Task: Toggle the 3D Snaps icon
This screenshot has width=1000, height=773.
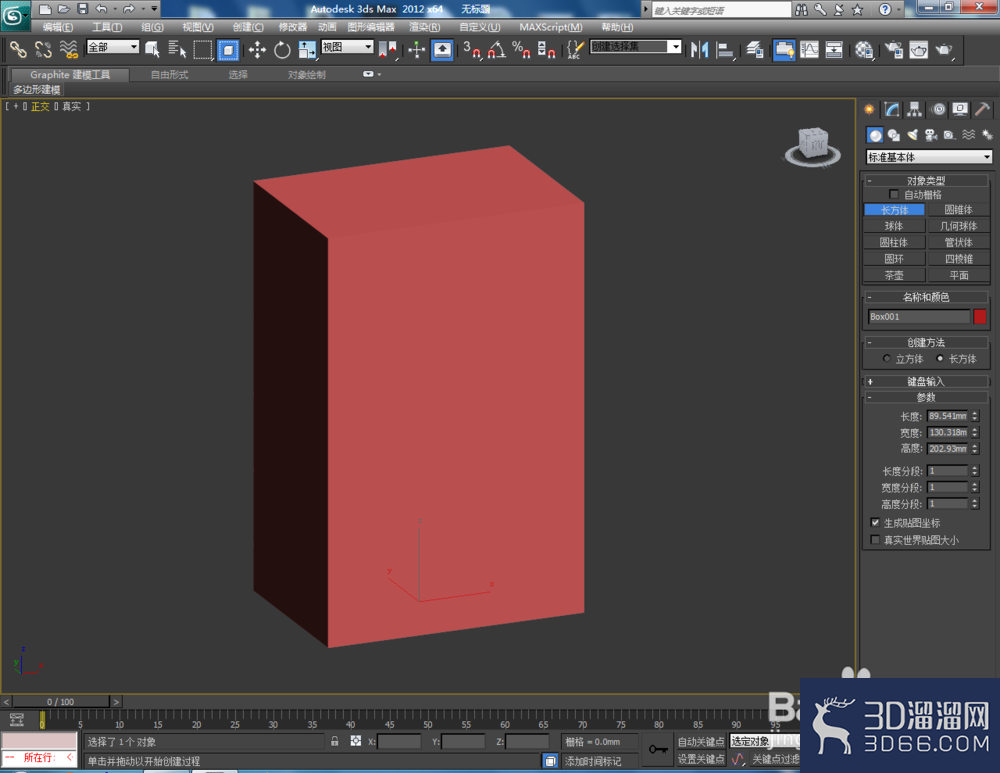Action: [x=471, y=50]
